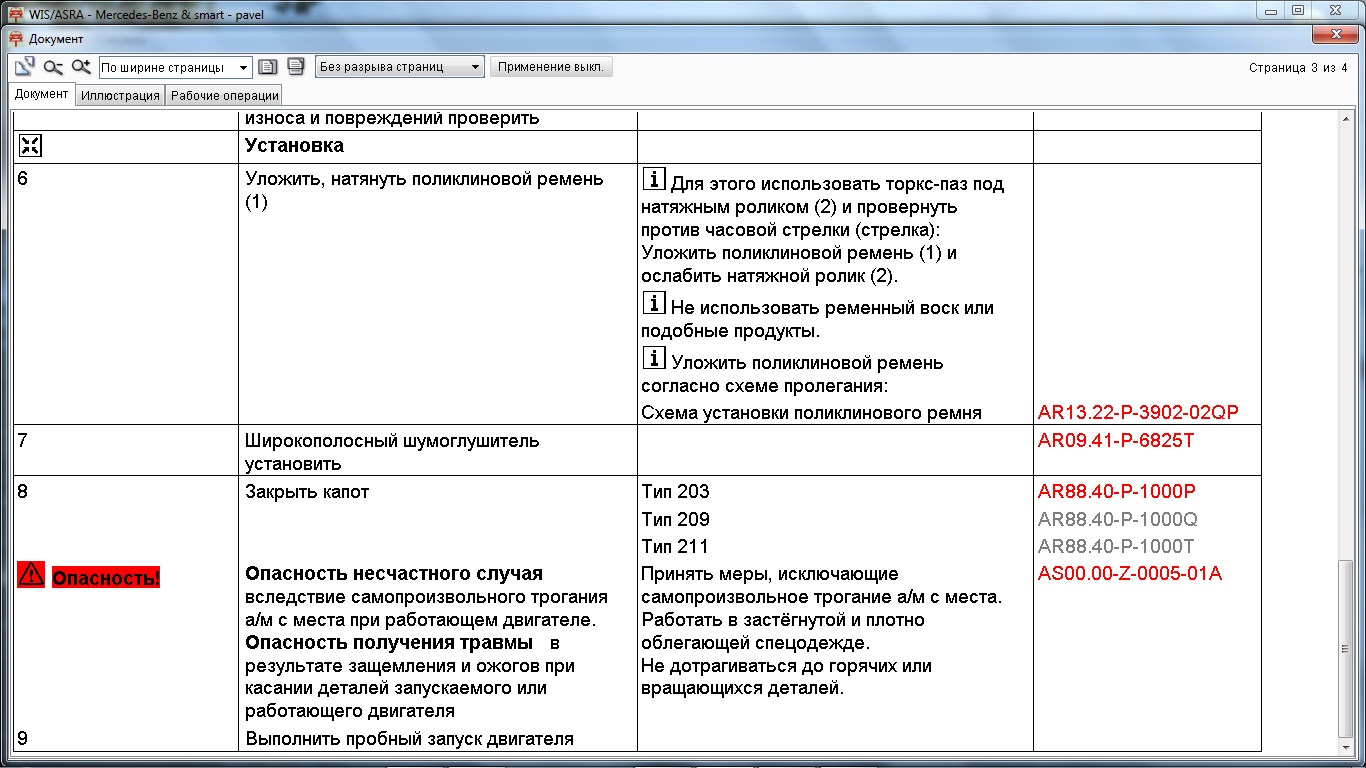Select the Документ tab
Viewport: 1366px width, 768px height.
click(x=42, y=94)
